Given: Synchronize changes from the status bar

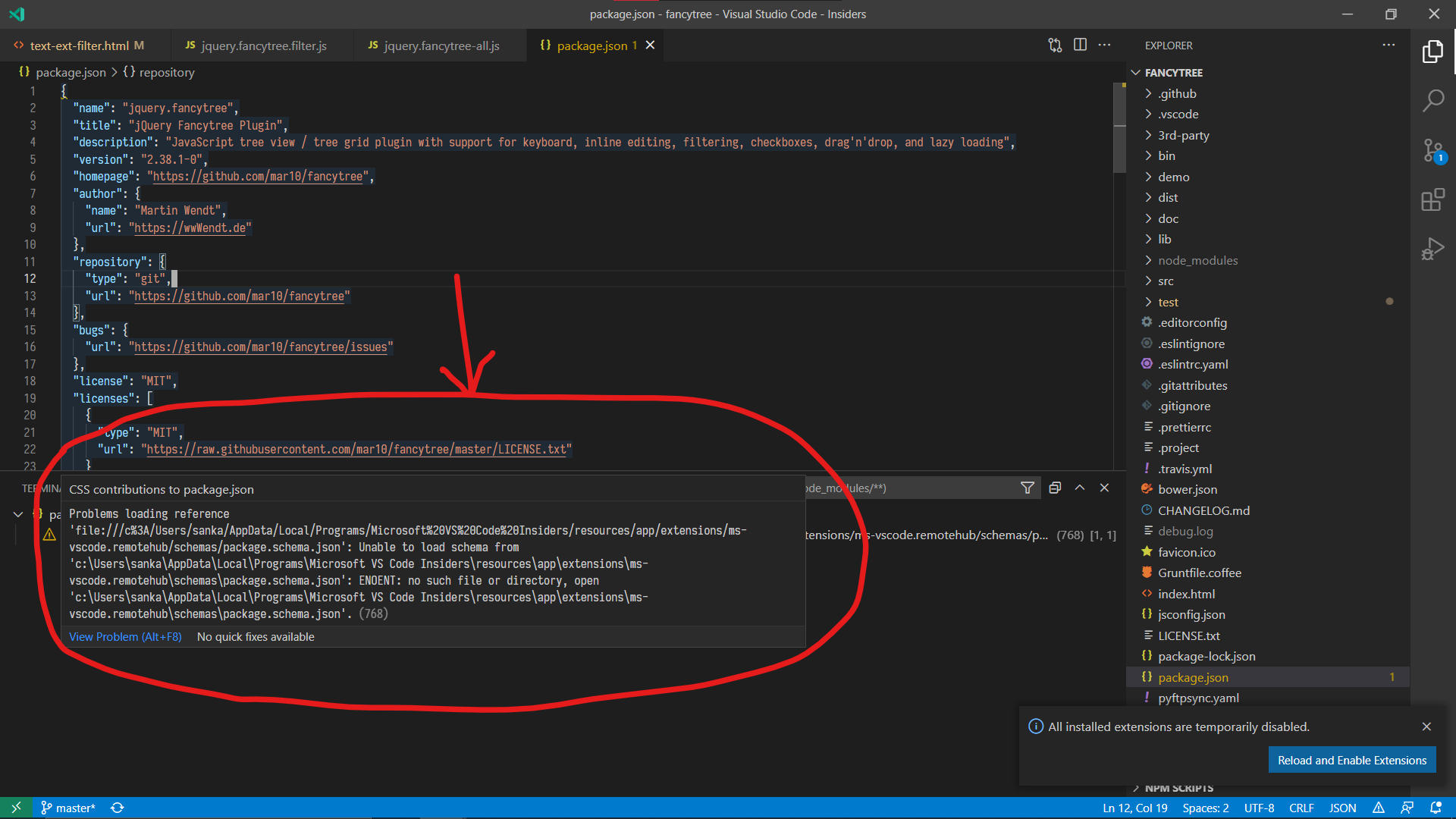Looking at the screenshot, I should (x=118, y=808).
